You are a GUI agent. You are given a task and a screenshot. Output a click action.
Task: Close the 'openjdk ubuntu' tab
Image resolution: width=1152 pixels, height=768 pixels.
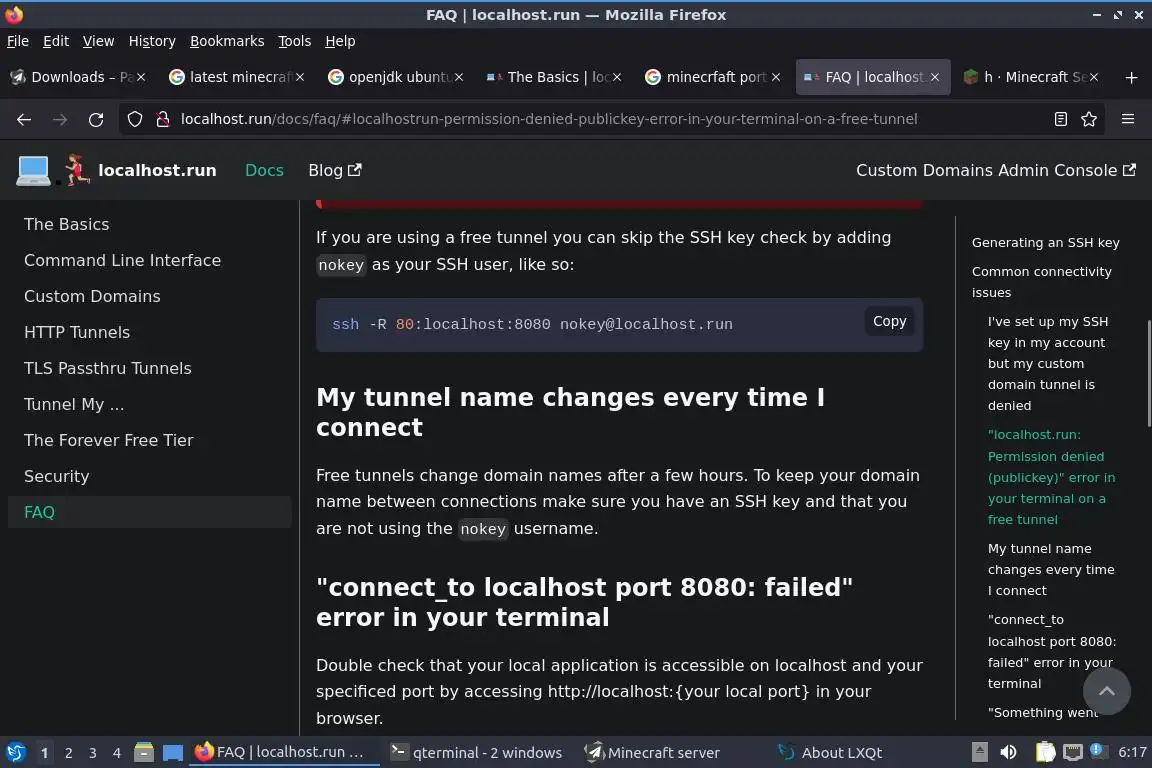point(458,77)
